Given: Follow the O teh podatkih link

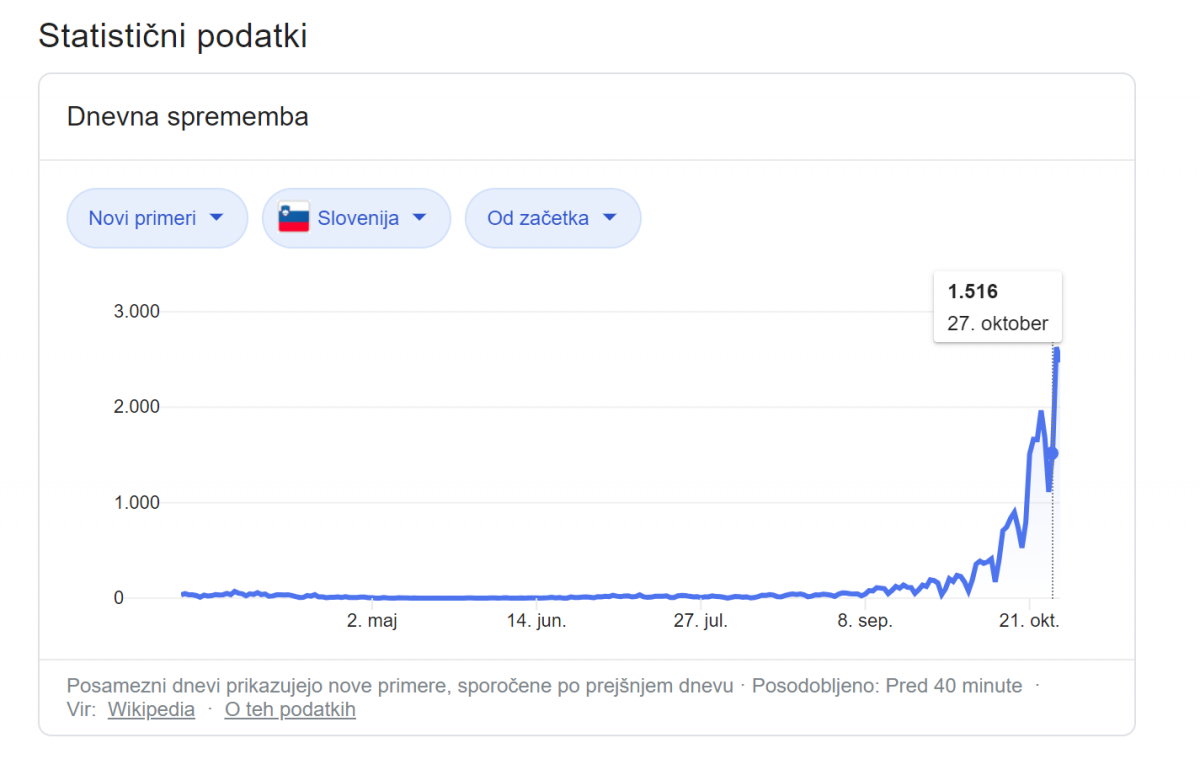Looking at the screenshot, I should pyautogui.click(x=290, y=710).
